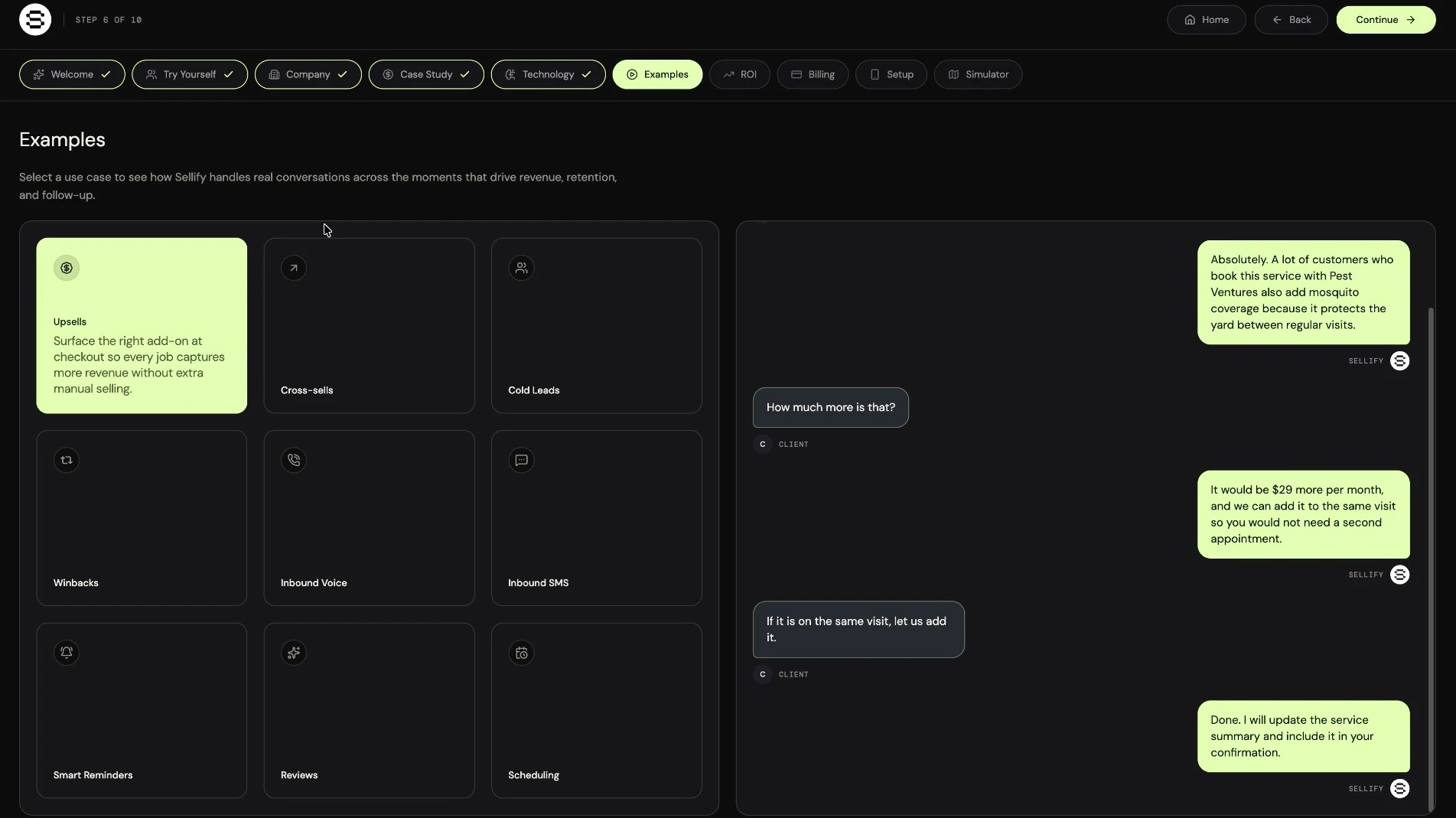
Task: Click the 'STEP 6 OF 10' label
Action: (109, 20)
